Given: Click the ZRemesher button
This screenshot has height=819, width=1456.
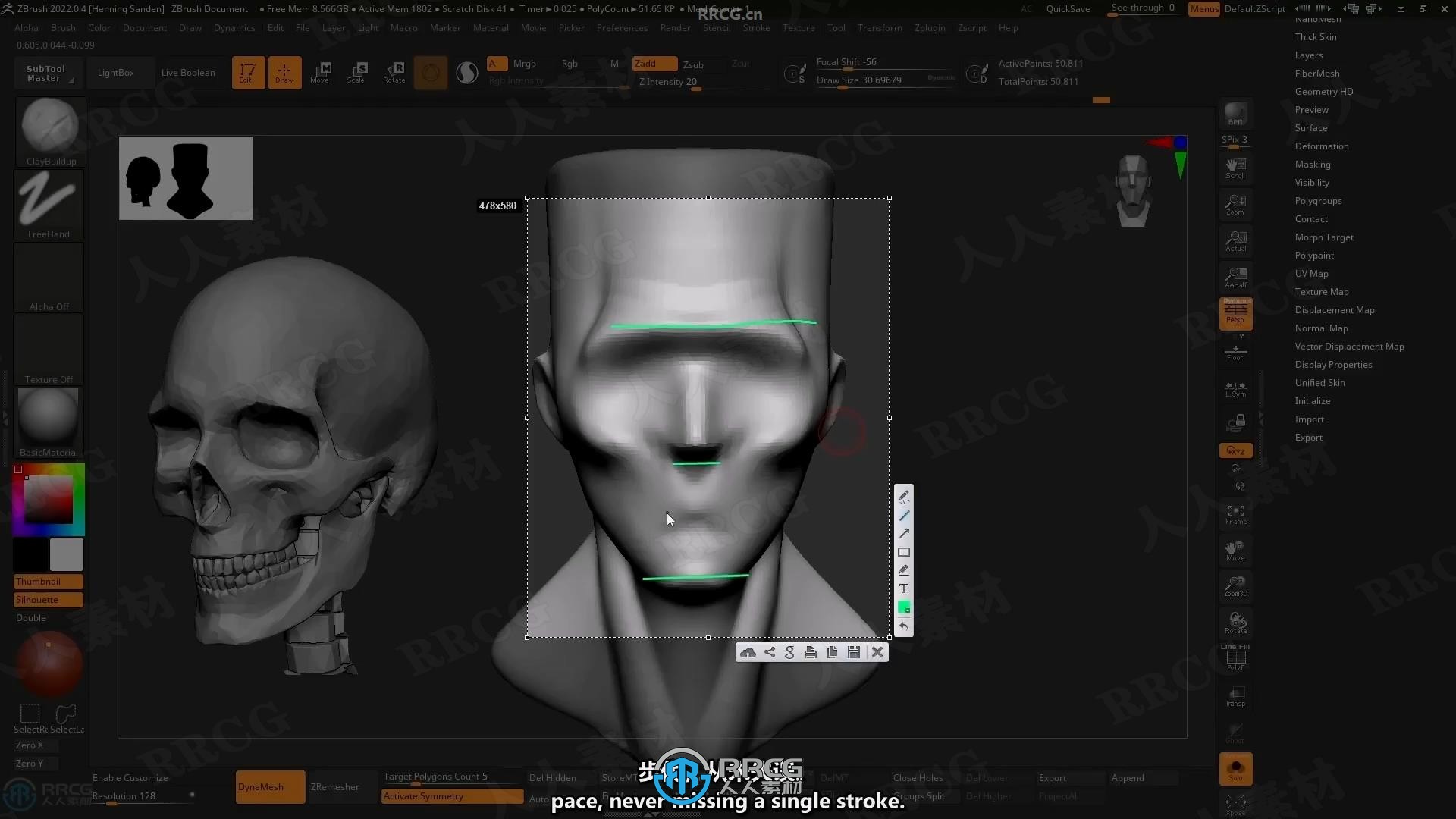Looking at the screenshot, I should click(x=335, y=787).
